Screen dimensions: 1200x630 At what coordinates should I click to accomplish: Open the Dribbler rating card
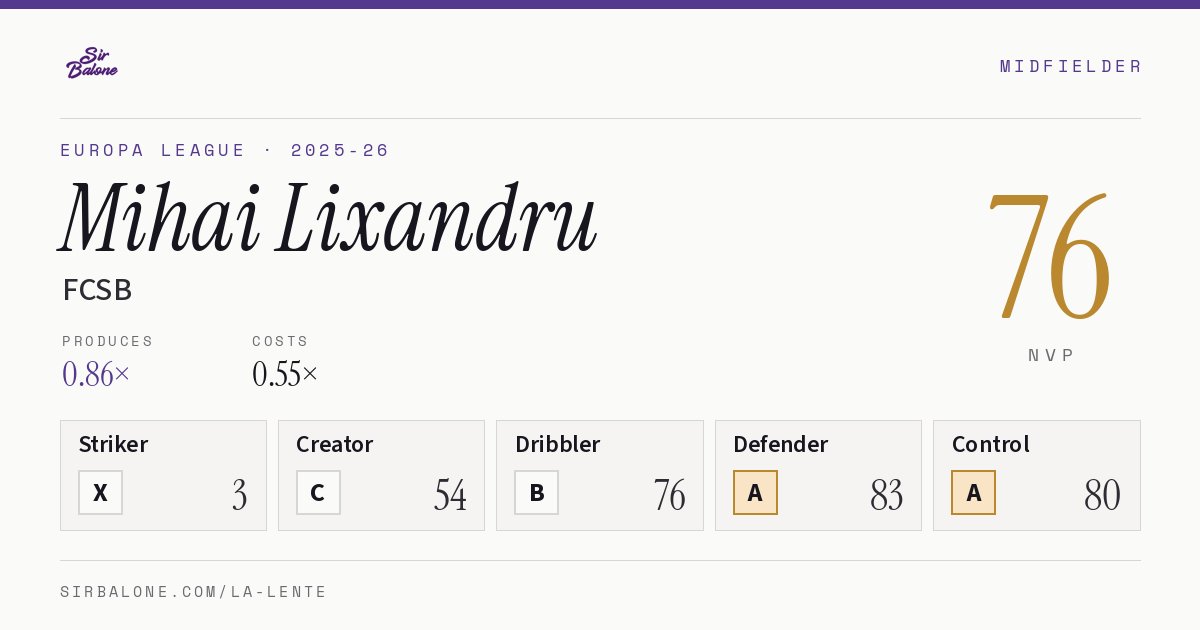[x=600, y=475]
